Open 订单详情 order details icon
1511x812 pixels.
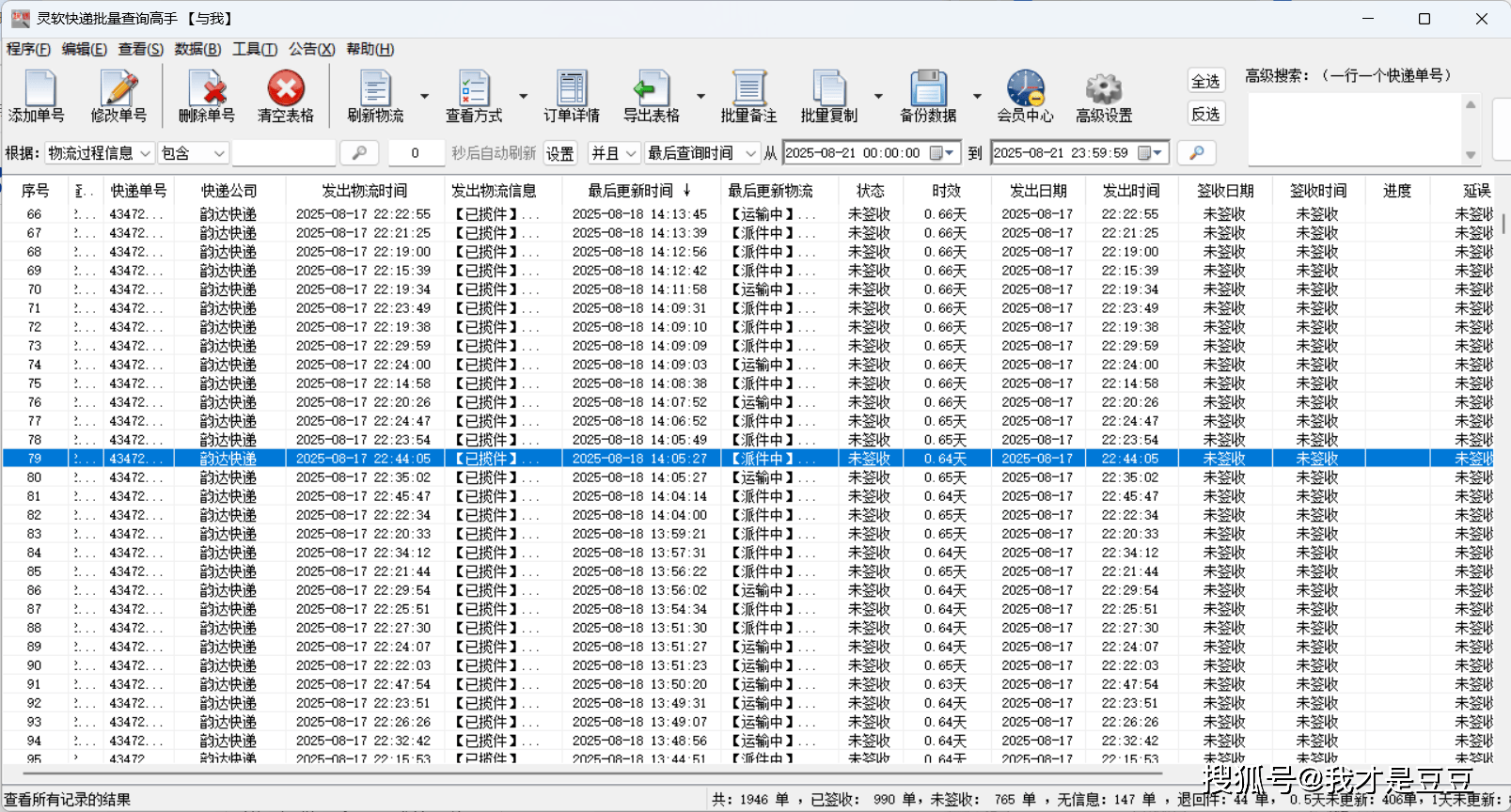coord(571,89)
